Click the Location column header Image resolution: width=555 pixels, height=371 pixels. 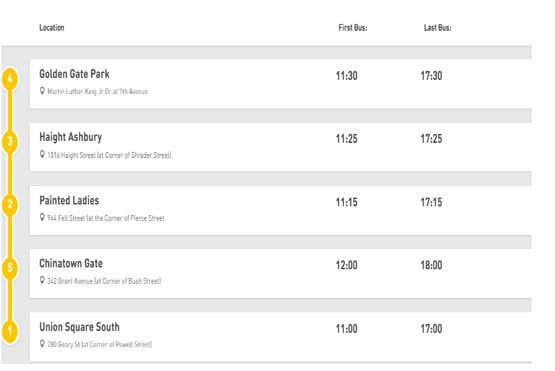click(52, 28)
